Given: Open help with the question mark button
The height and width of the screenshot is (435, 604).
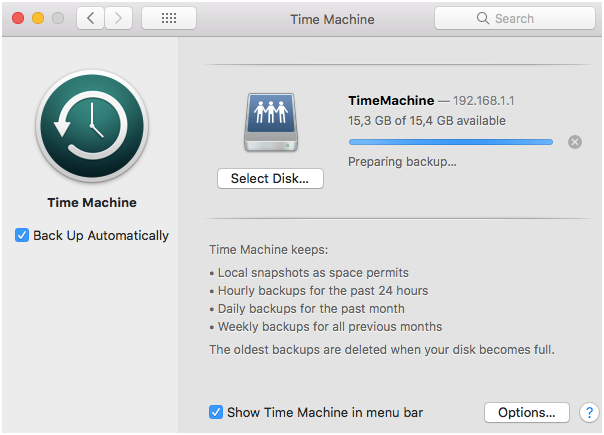Looking at the screenshot, I should (x=588, y=412).
